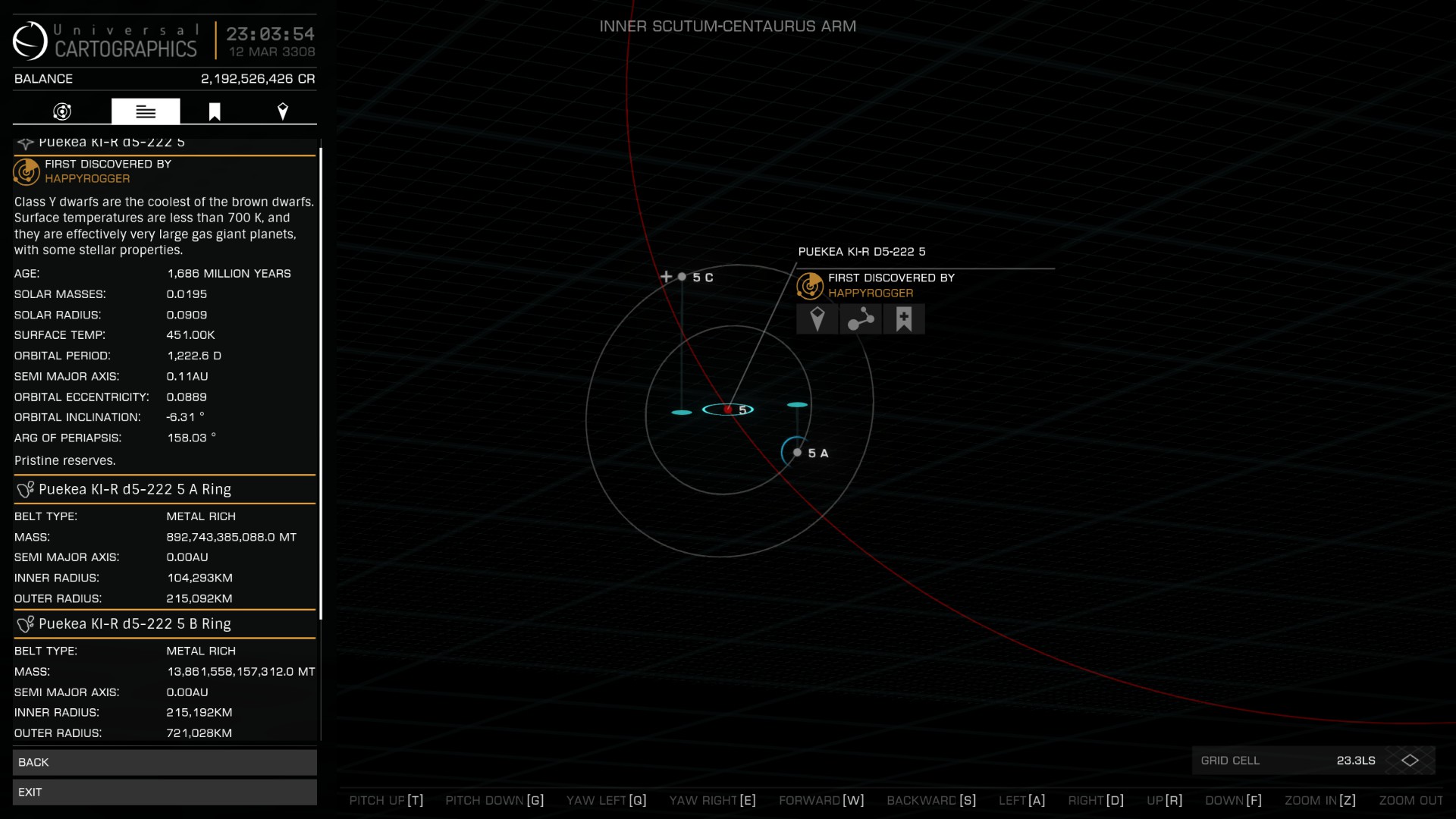
Task: Click the EXIT button
Action: click(x=165, y=792)
